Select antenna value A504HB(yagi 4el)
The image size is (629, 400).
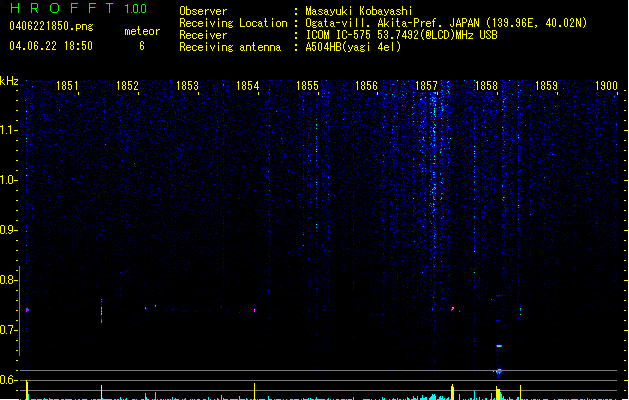pos(353,47)
